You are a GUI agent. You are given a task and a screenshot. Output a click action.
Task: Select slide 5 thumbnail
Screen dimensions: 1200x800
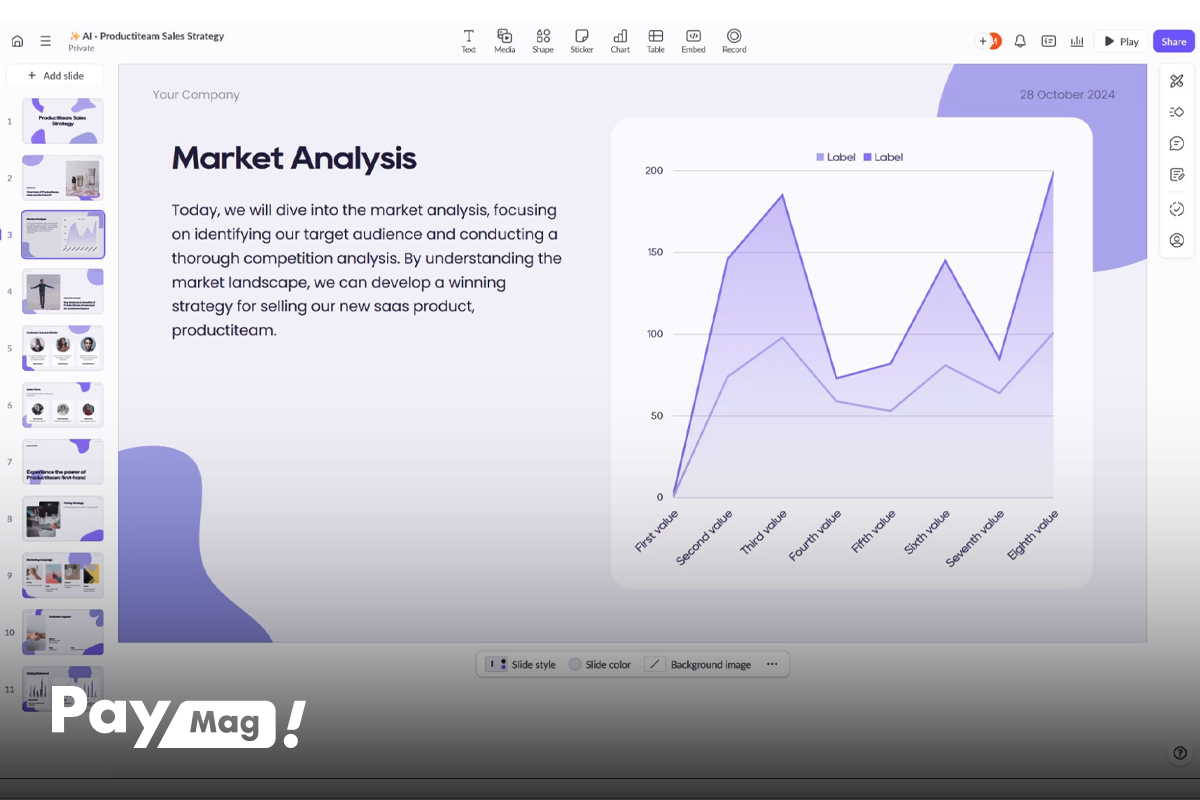coord(63,348)
